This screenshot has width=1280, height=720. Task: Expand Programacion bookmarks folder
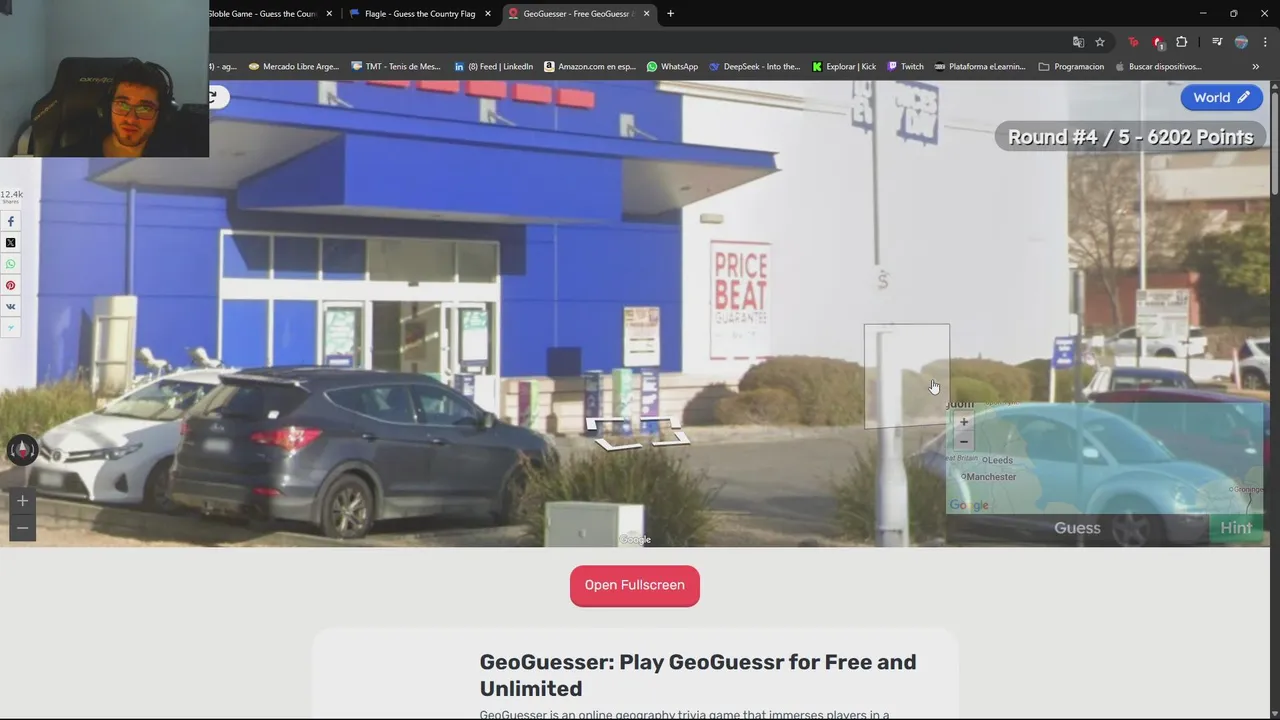[x=1072, y=67]
